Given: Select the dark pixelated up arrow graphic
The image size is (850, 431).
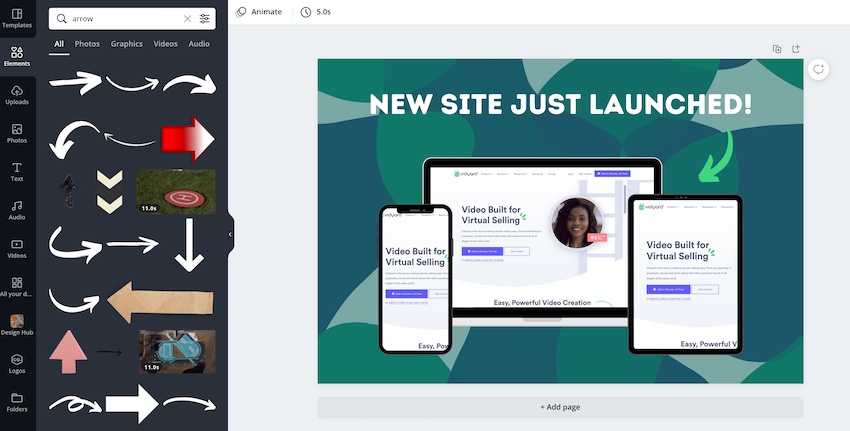Looking at the screenshot, I should [68, 191].
